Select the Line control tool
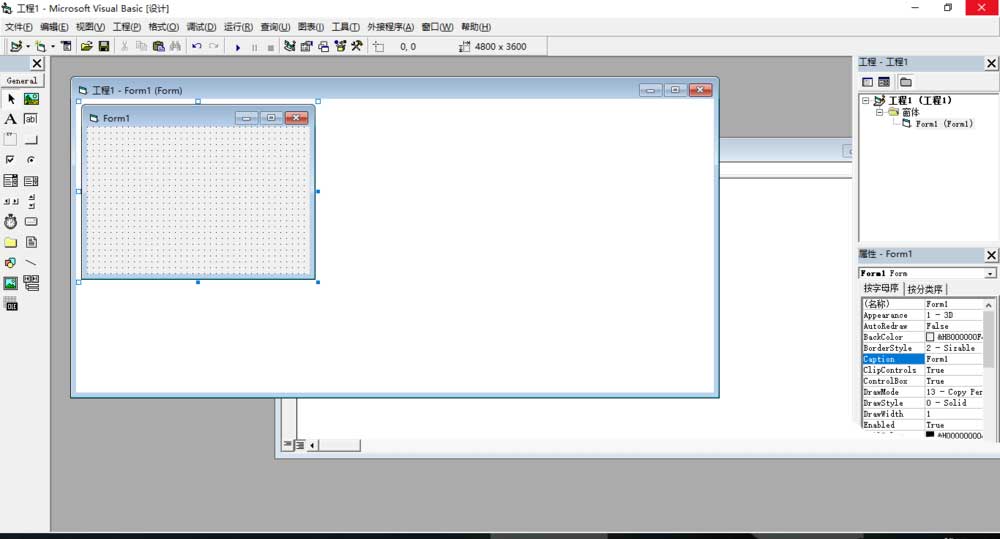The height and width of the screenshot is (539, 1000). click(31, 263)
